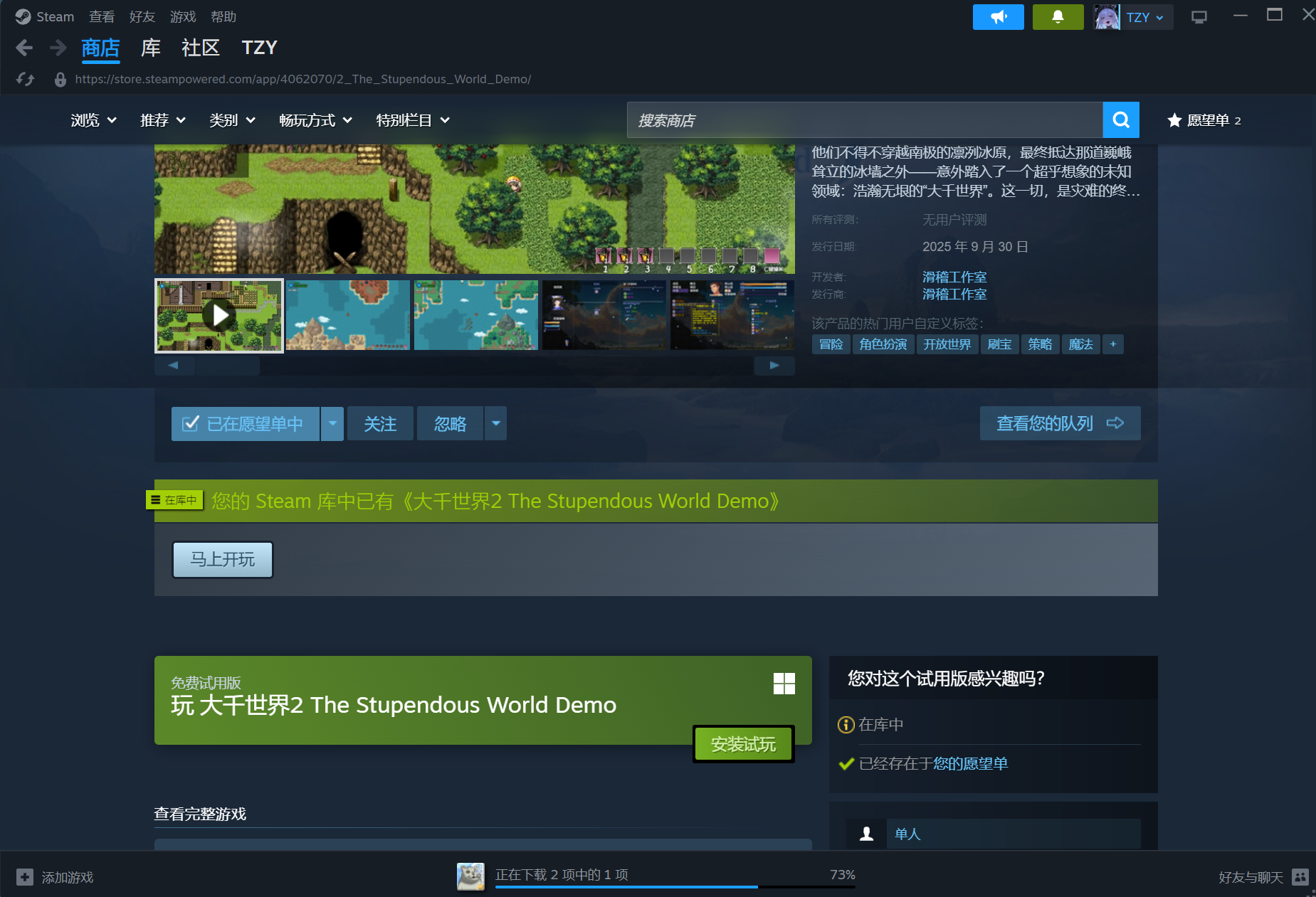Screen dimensions: 1316x897
Task: Click the 在库中 badge
Action: (x=175, y=500)
